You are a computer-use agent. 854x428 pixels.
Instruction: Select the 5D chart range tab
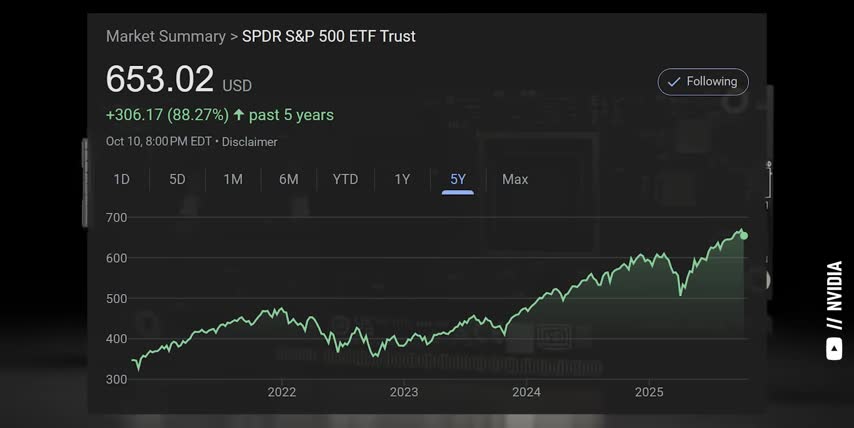pyautogui.click(x=177, y=179)
